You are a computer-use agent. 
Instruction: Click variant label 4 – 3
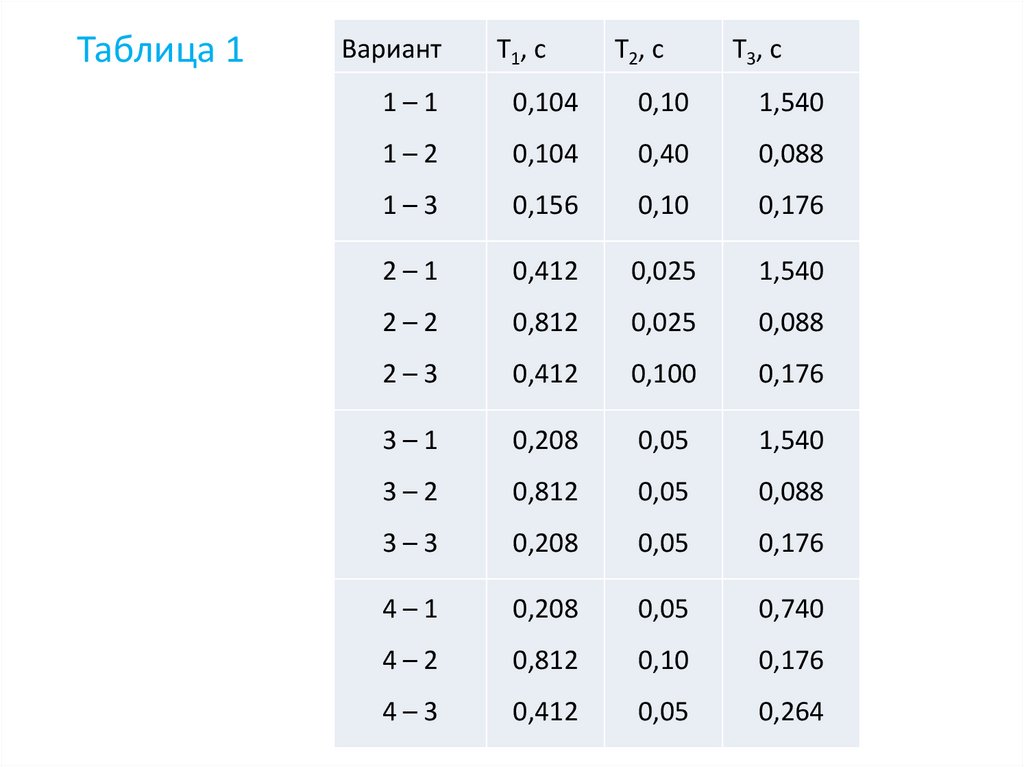tap(410, 712)
